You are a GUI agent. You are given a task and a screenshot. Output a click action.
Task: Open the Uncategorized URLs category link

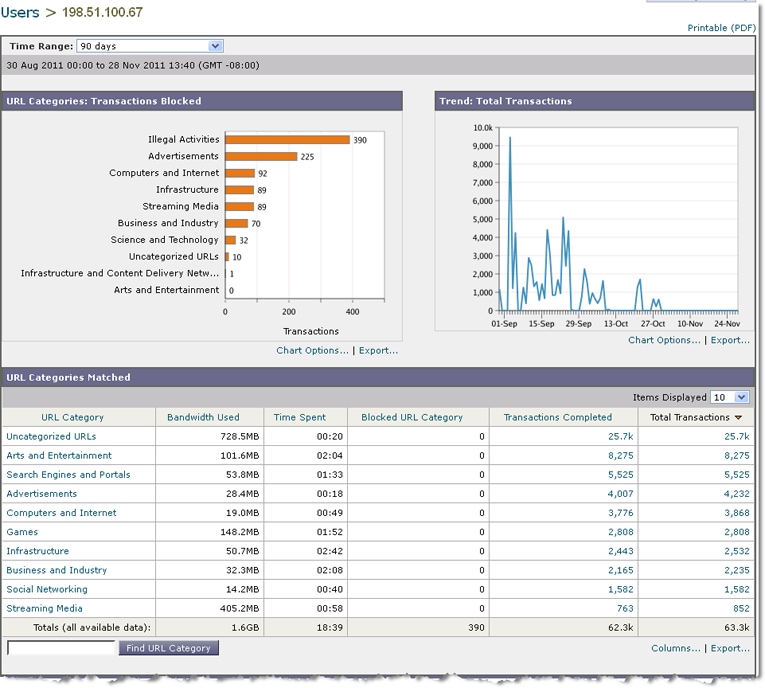(x=51, y=436)
